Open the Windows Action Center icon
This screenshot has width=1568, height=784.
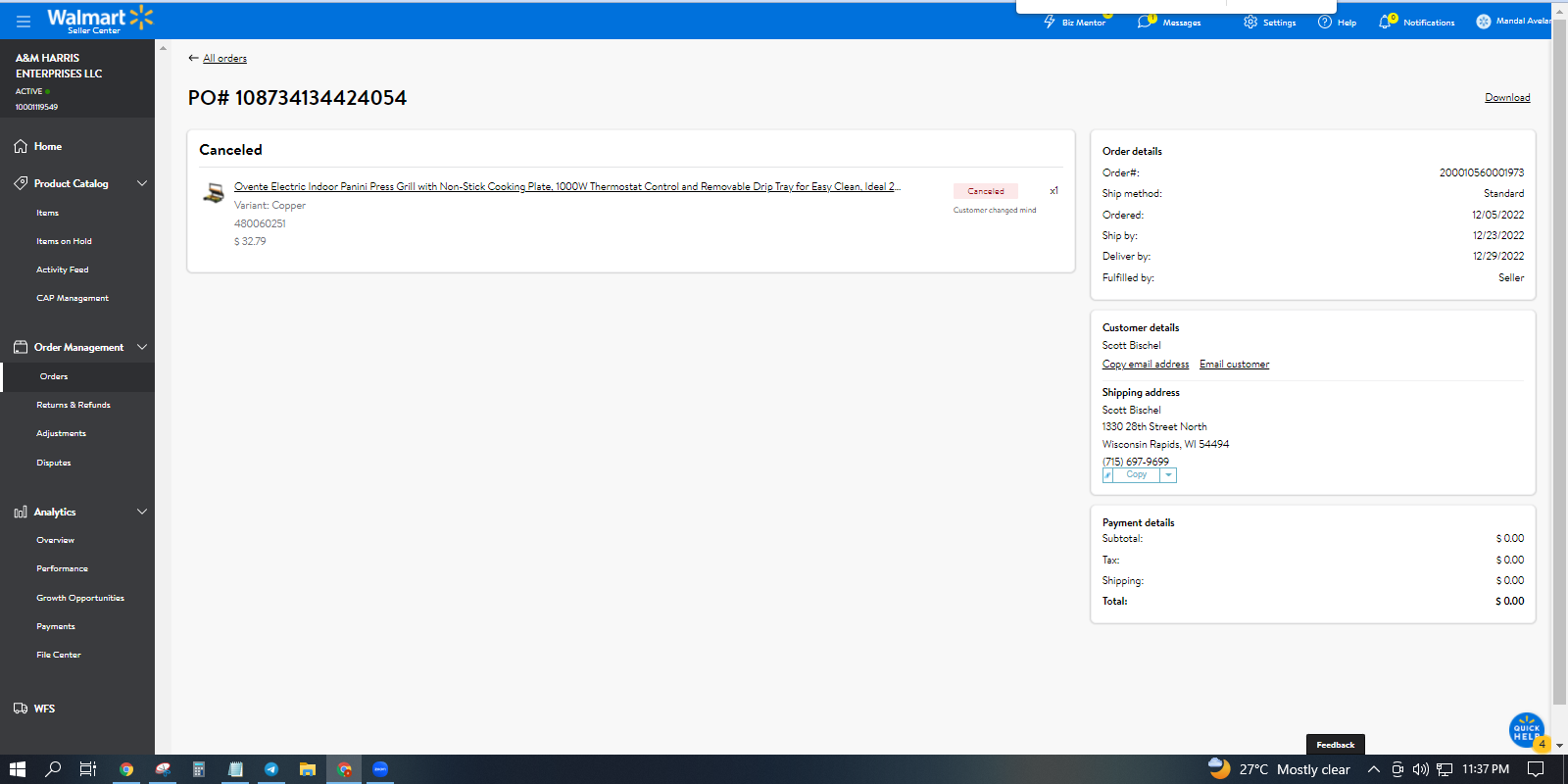[x=1536, y=769]
